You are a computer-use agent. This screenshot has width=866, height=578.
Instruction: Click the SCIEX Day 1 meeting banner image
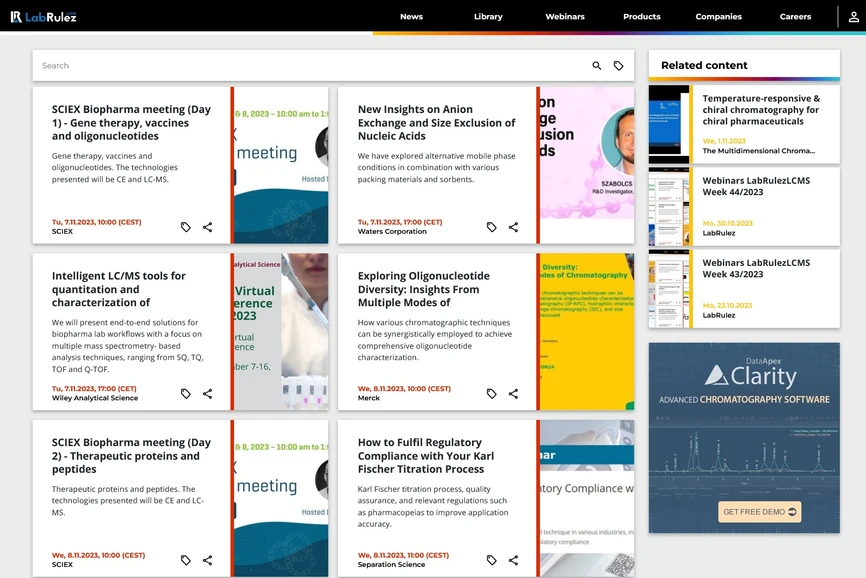point(281,165)
